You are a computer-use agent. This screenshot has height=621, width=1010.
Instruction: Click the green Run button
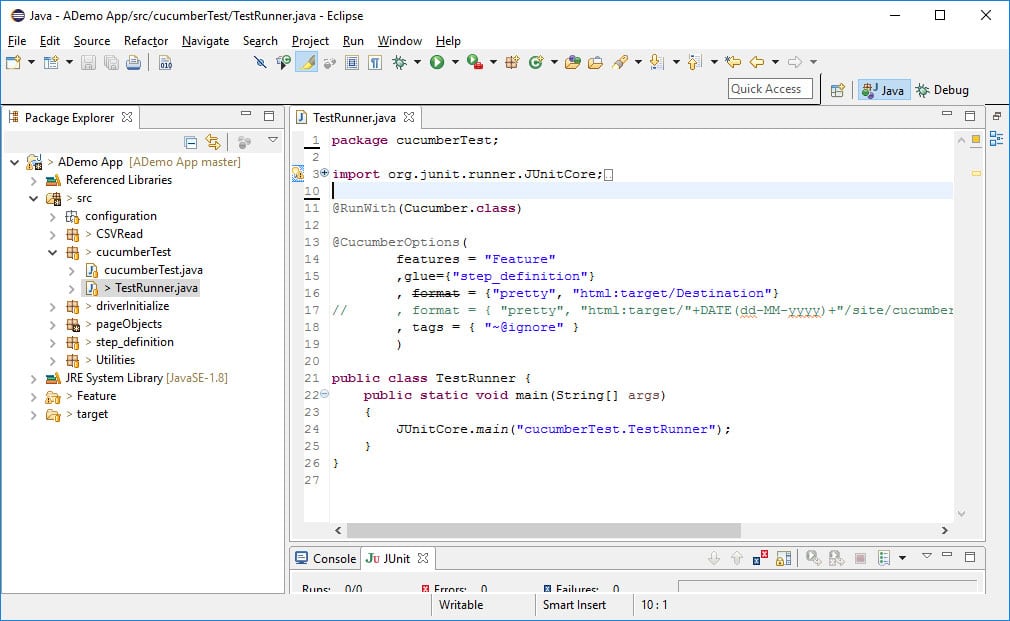pos(437,62)
